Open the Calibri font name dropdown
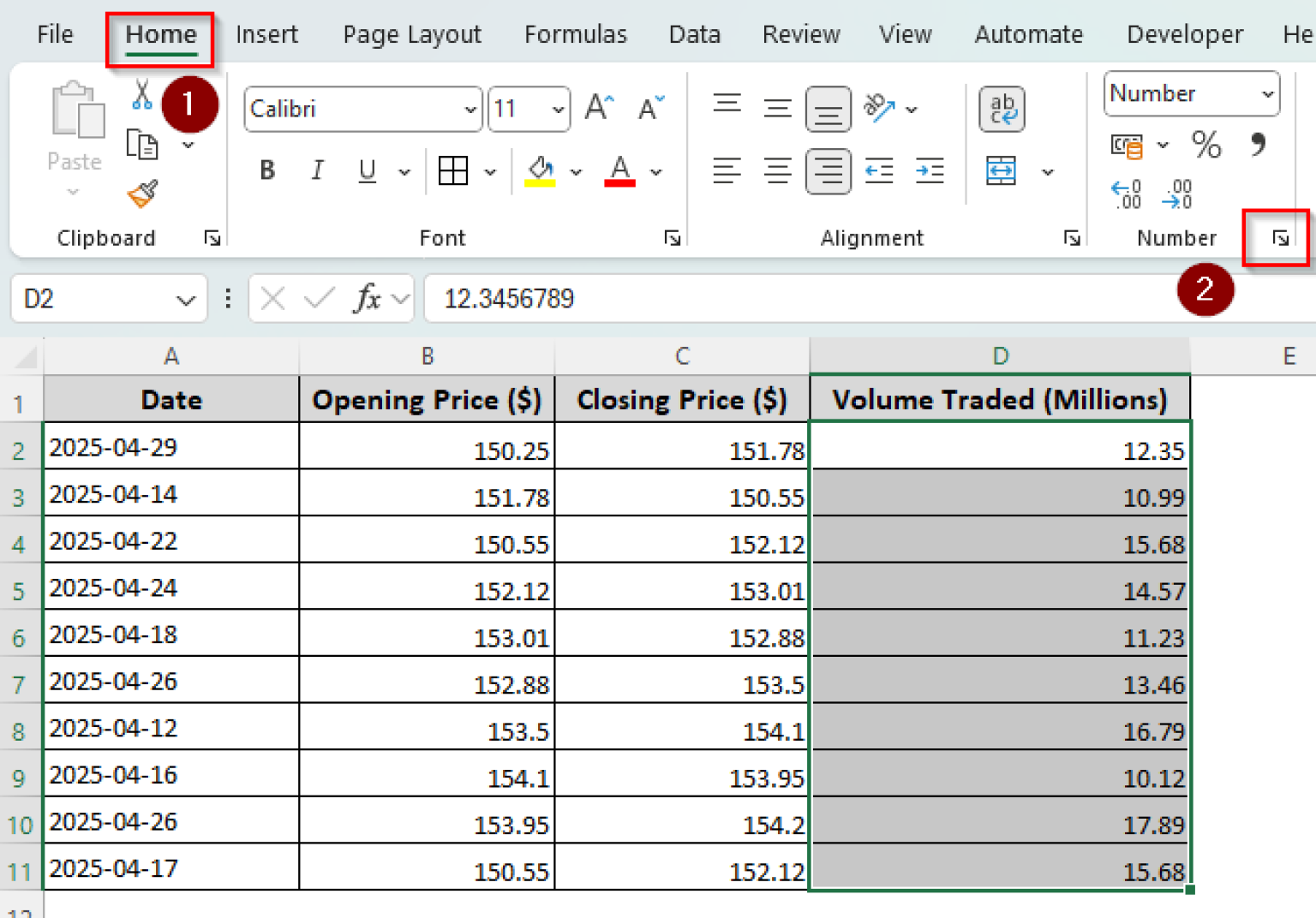 pos(470,109)
